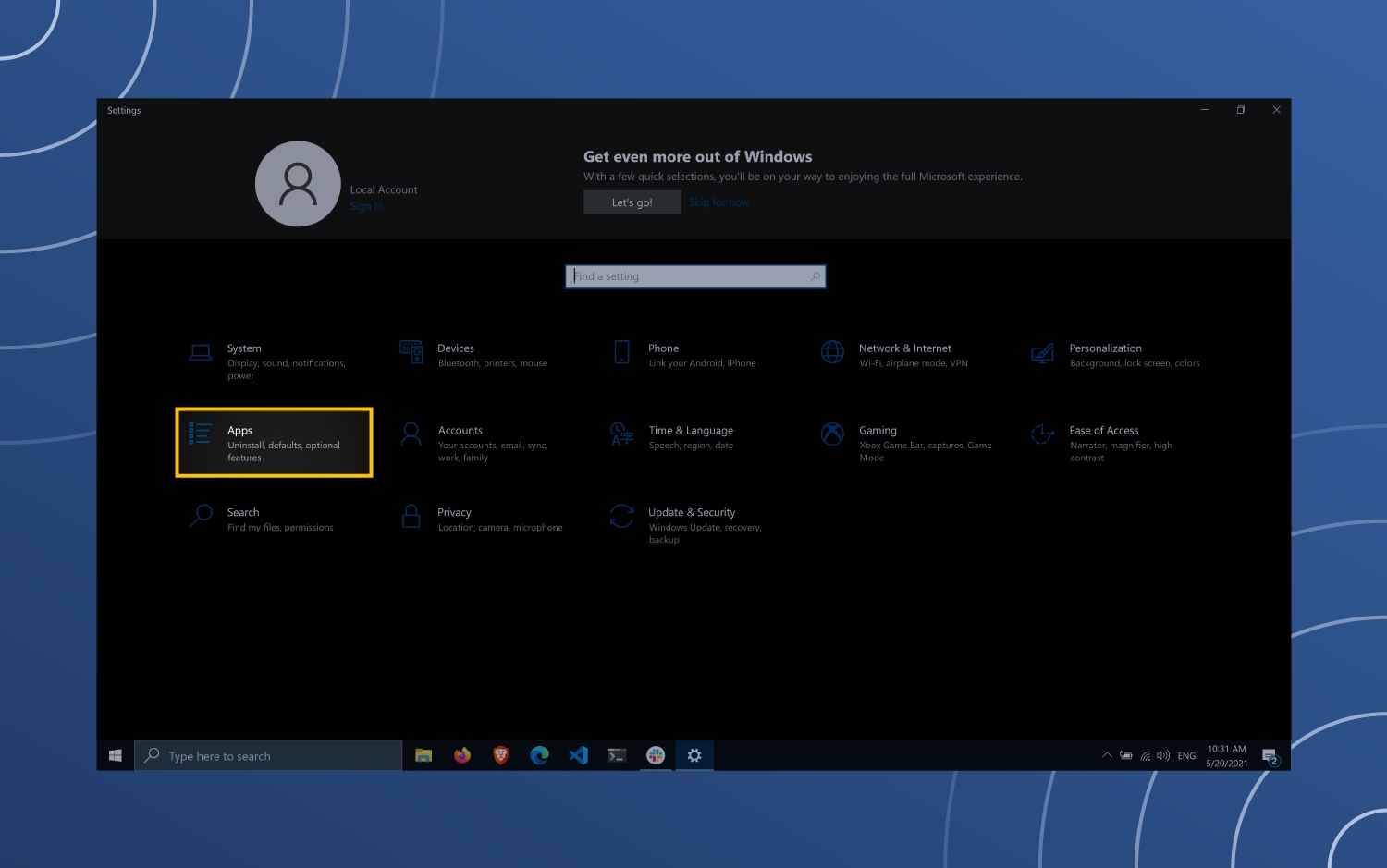Open the Search category label

[x=243, y=512]
